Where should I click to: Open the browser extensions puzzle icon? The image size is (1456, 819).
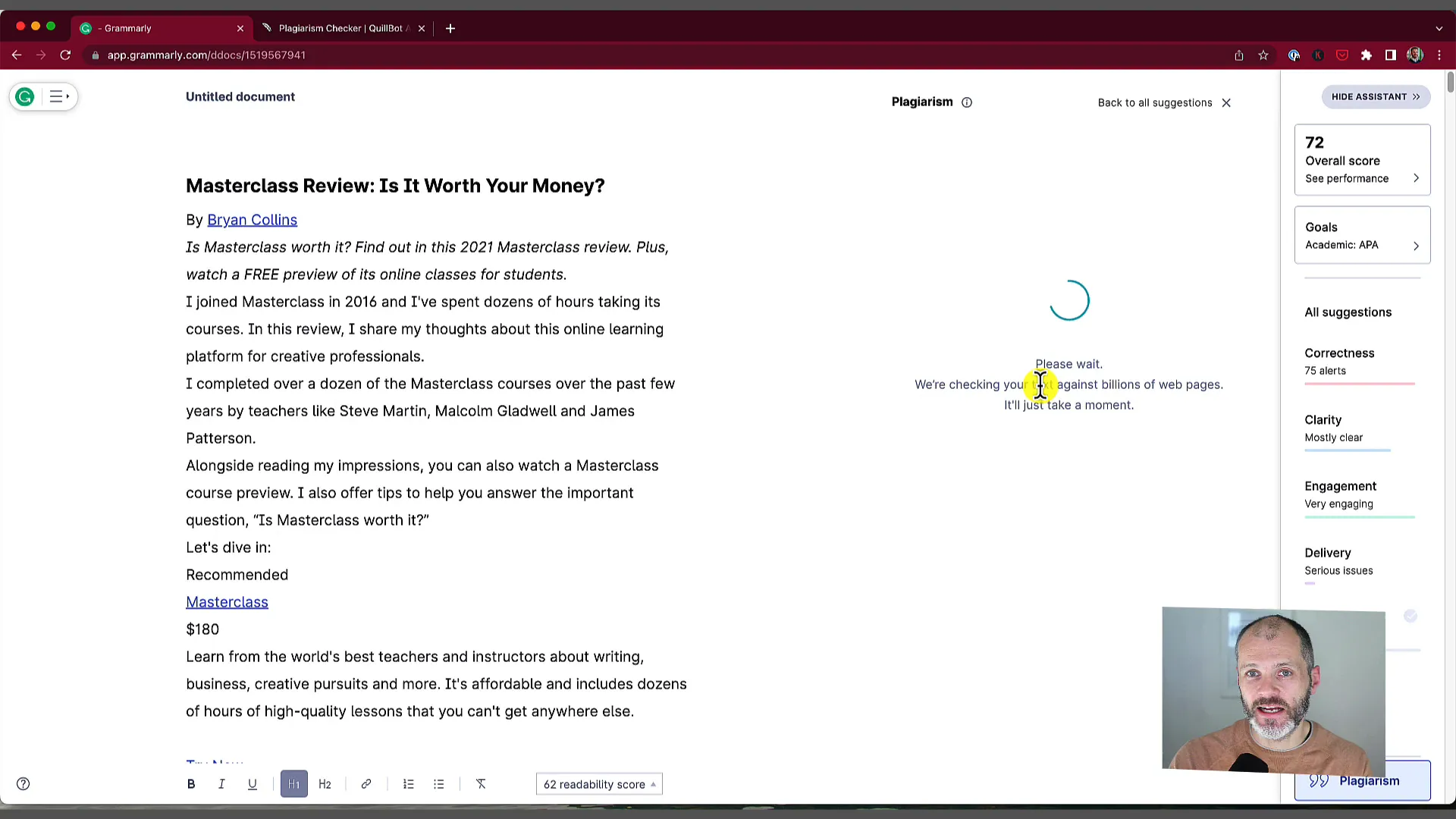pyautogui.click(x=1367, y=55)
